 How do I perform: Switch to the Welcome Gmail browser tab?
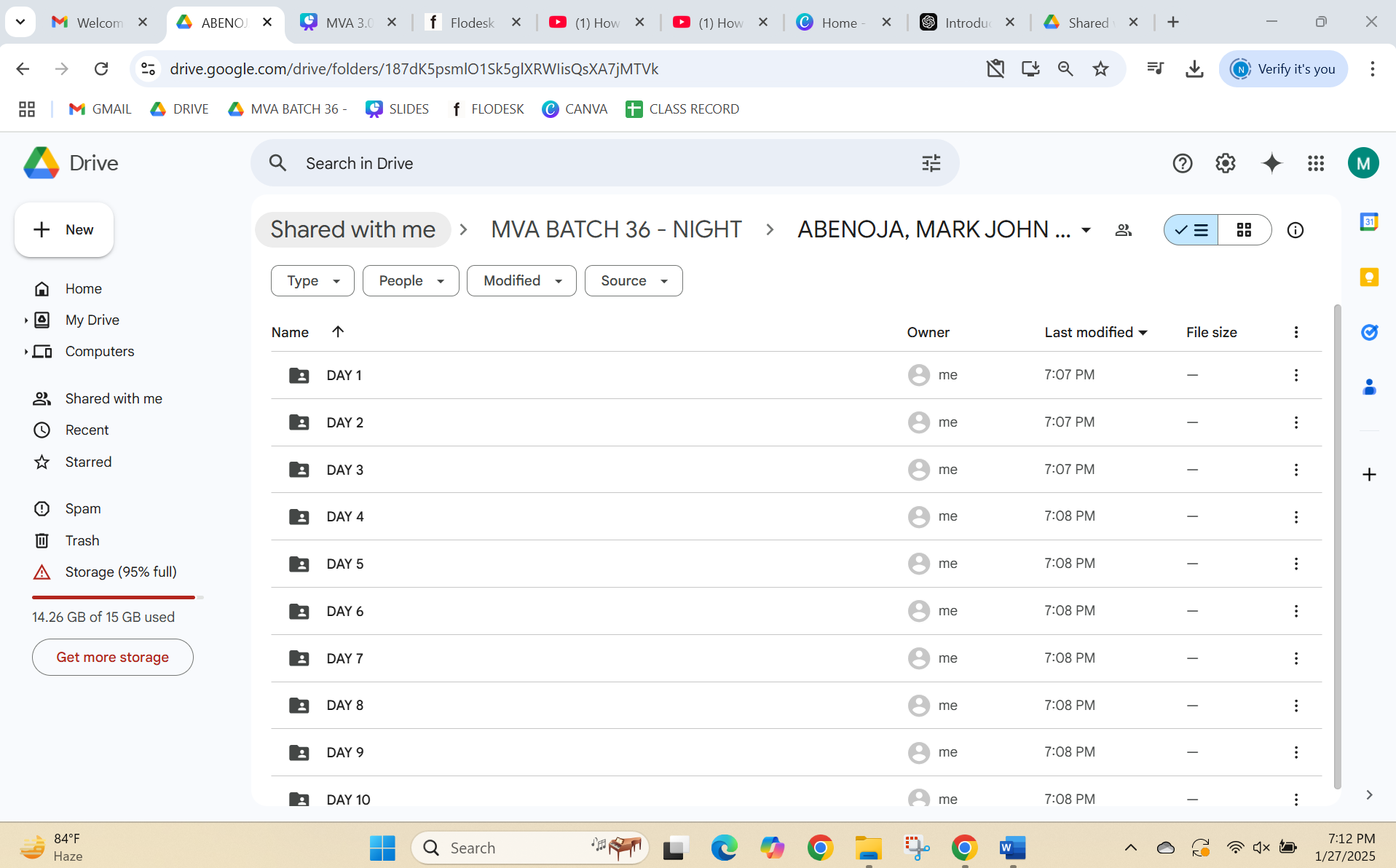tap(100, 23)
